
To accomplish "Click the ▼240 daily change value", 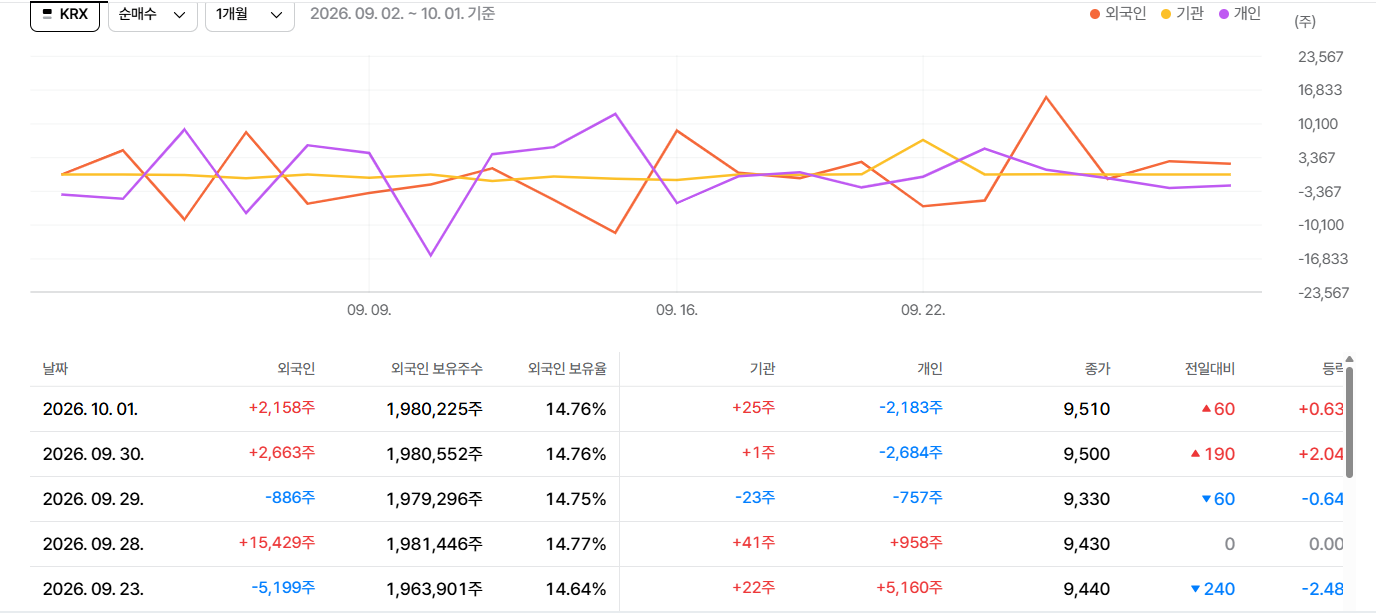I will point(1212,589).
